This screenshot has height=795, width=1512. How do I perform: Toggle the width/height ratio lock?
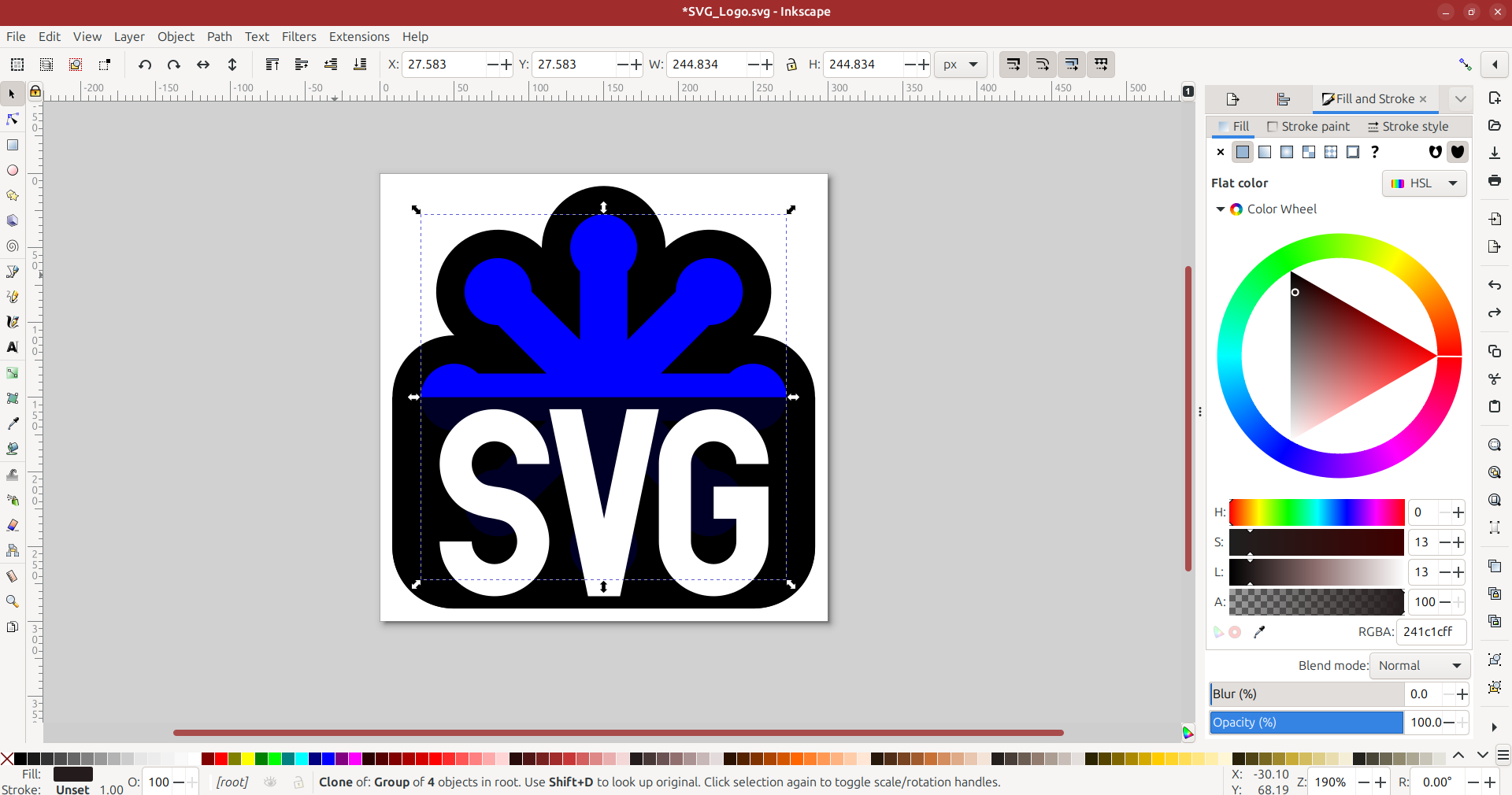791,65
